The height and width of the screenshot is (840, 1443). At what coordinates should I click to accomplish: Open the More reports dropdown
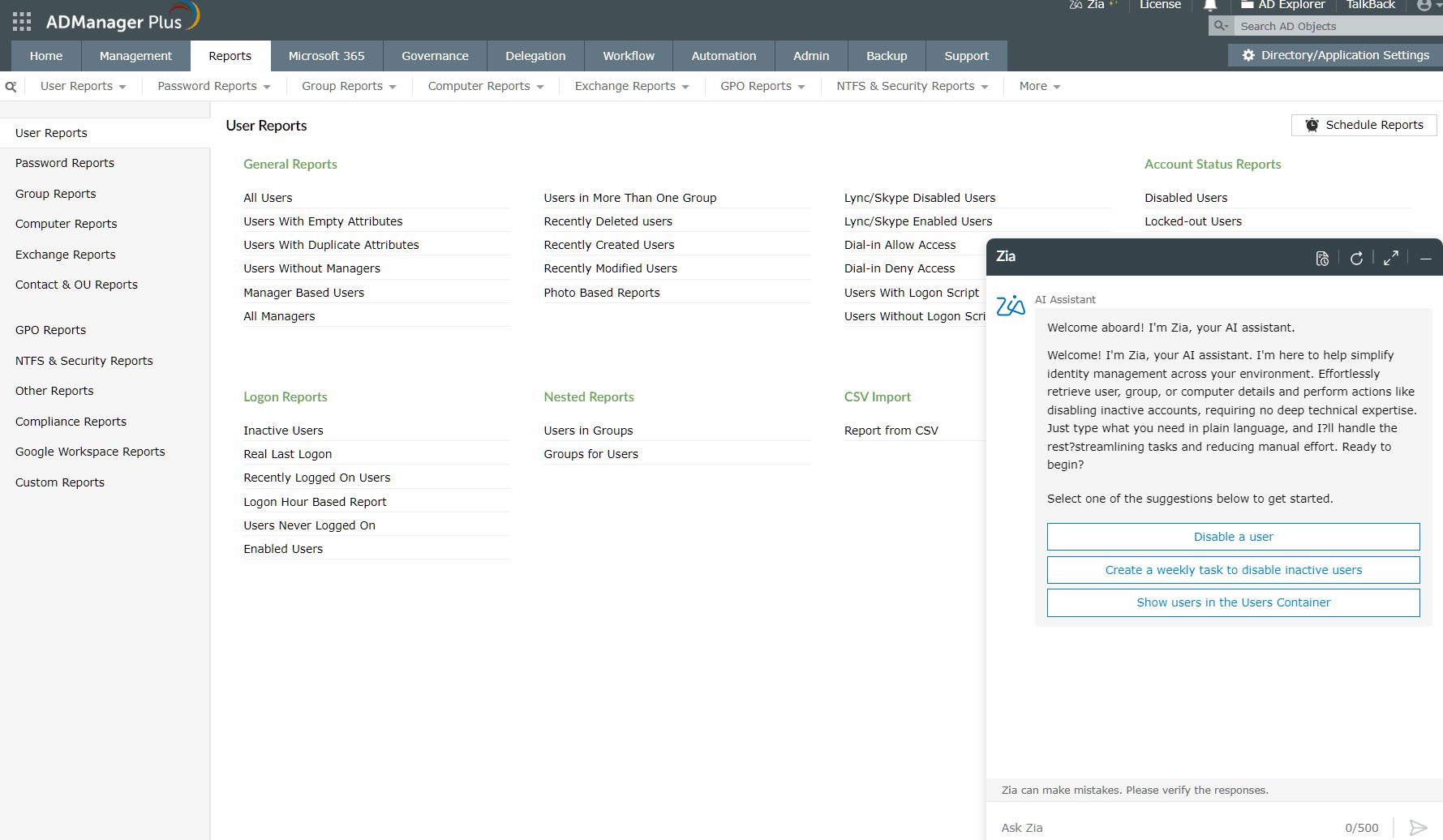click(x=1040, y=86)
